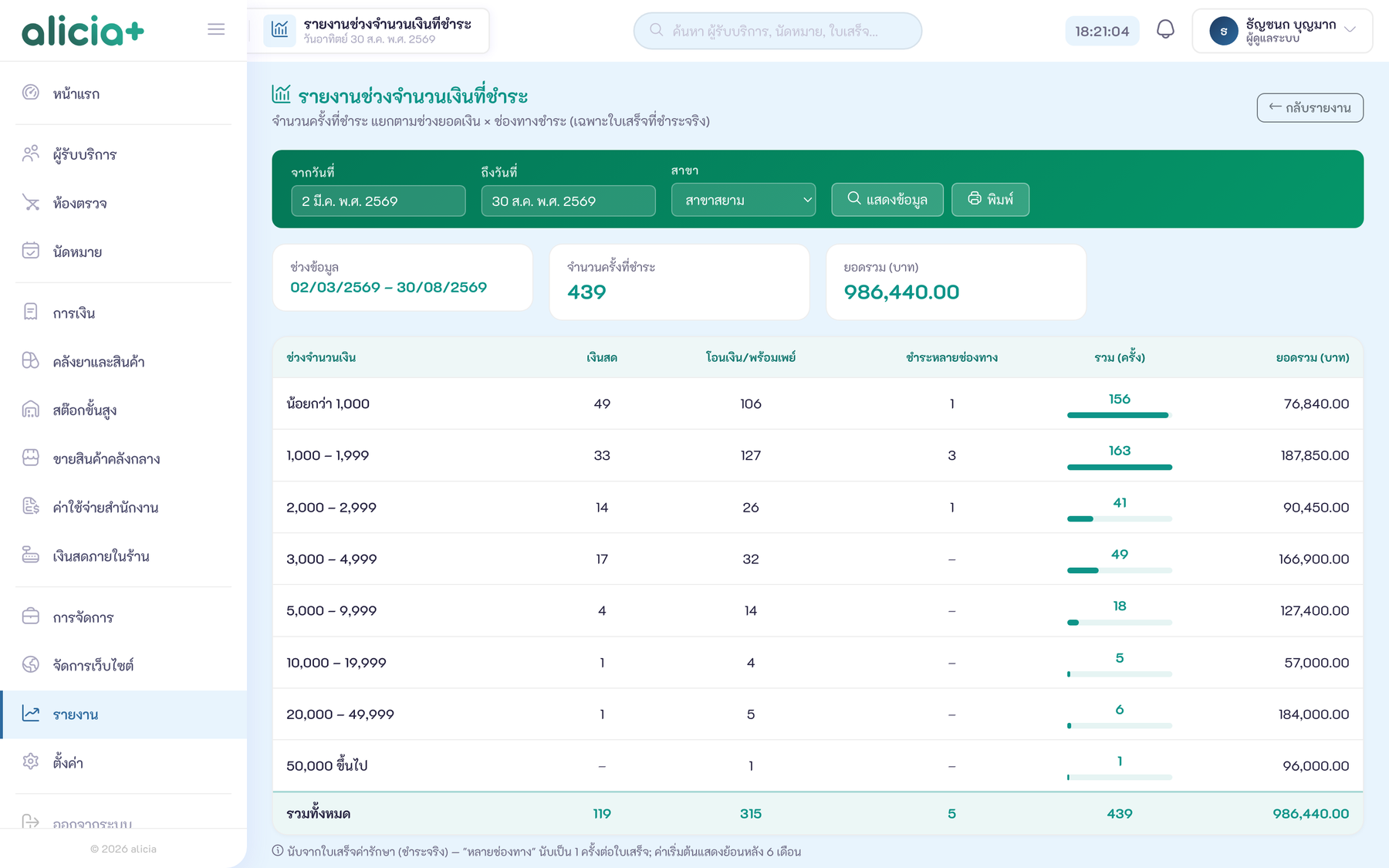Click การเงิน receipt icon
This screenshot has width=1389, height=868.
(x=31, y=312)
